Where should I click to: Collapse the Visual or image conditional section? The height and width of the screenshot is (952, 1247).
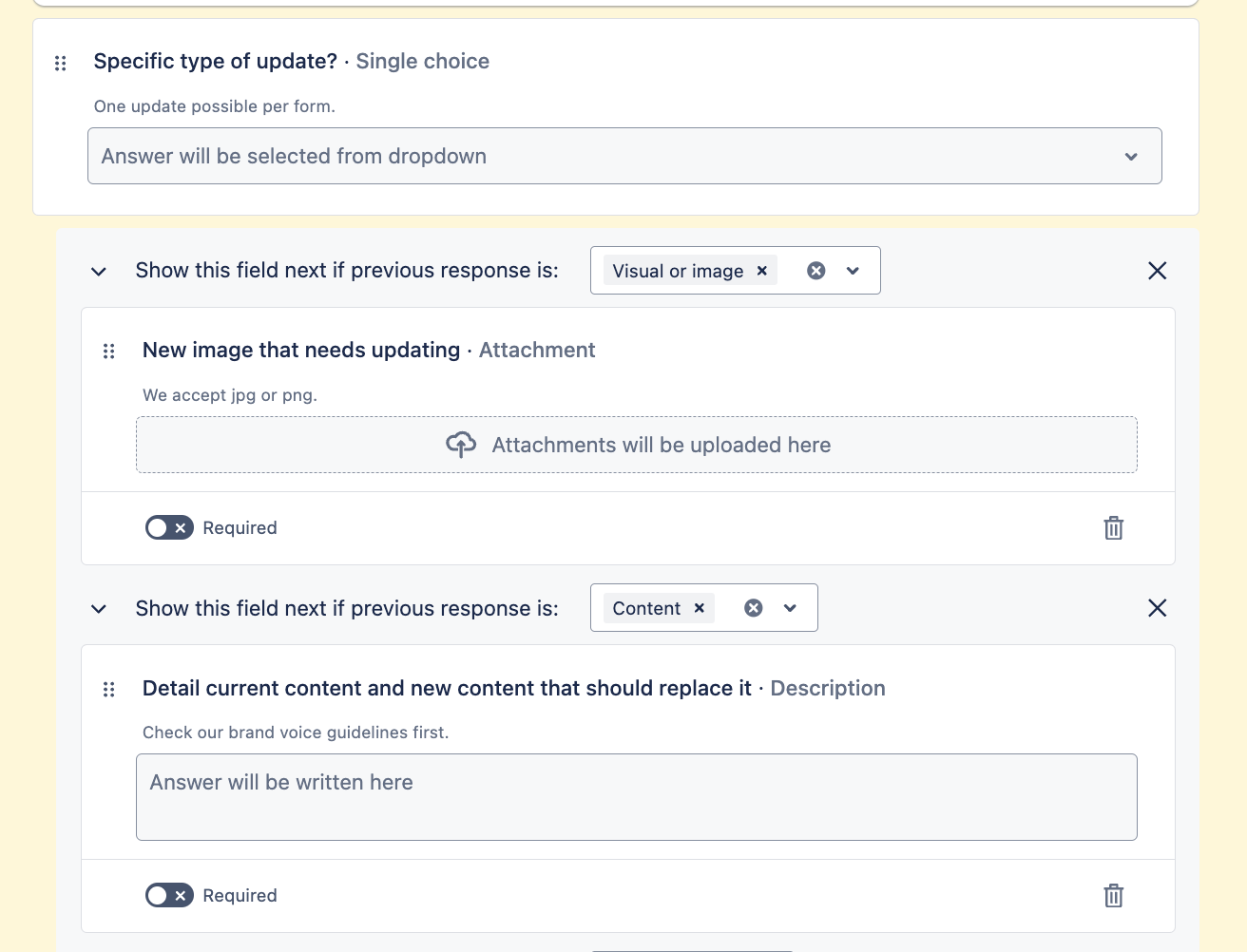tap(99, 272)
